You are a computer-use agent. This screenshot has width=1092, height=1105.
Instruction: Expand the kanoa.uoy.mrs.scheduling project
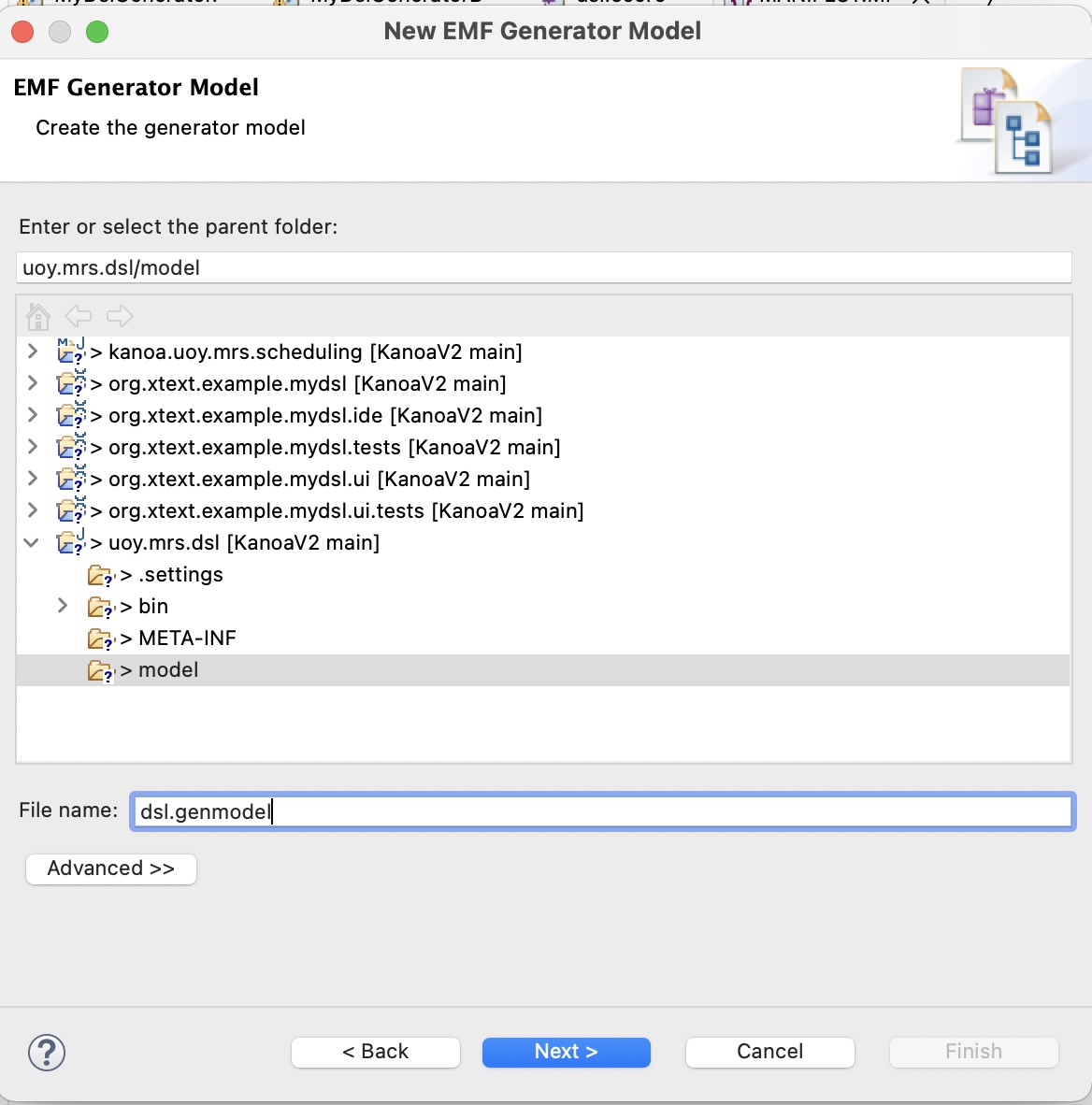(33, 352)
